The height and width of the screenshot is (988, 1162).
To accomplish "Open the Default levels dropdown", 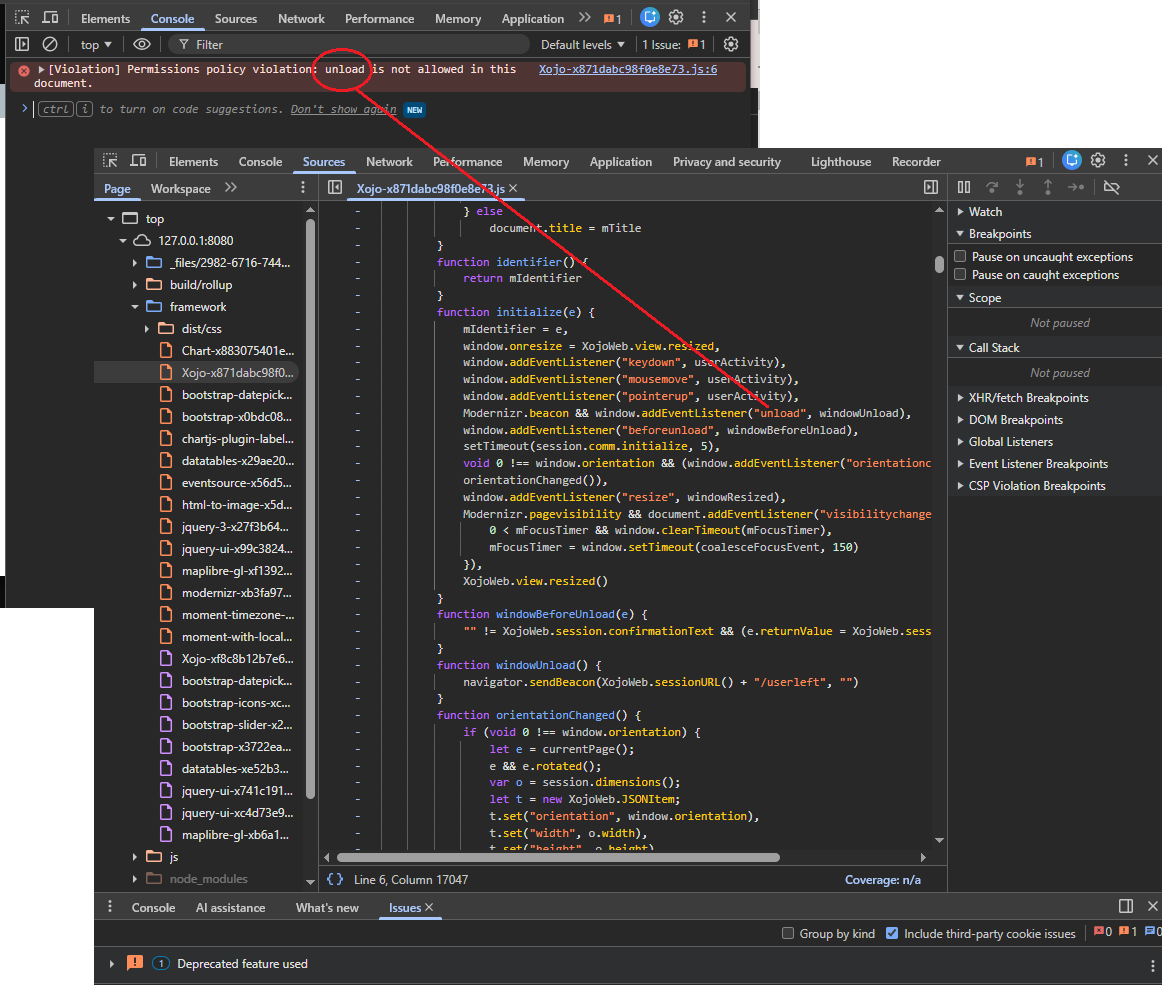I will coord(582,44).
